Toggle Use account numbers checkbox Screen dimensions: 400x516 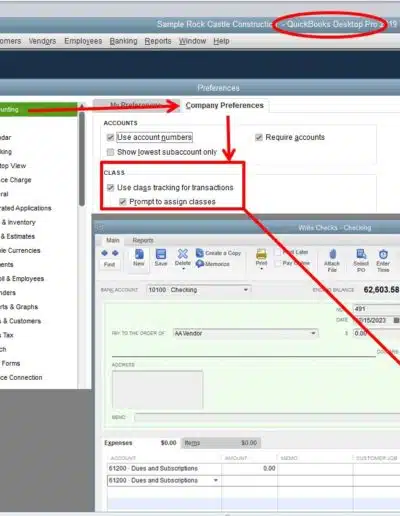coord(110,137)
